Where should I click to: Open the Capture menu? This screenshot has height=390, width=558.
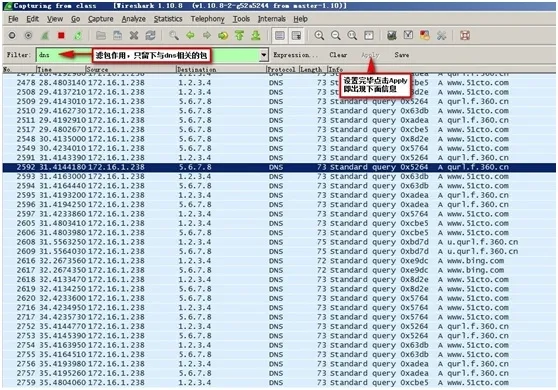100,19
